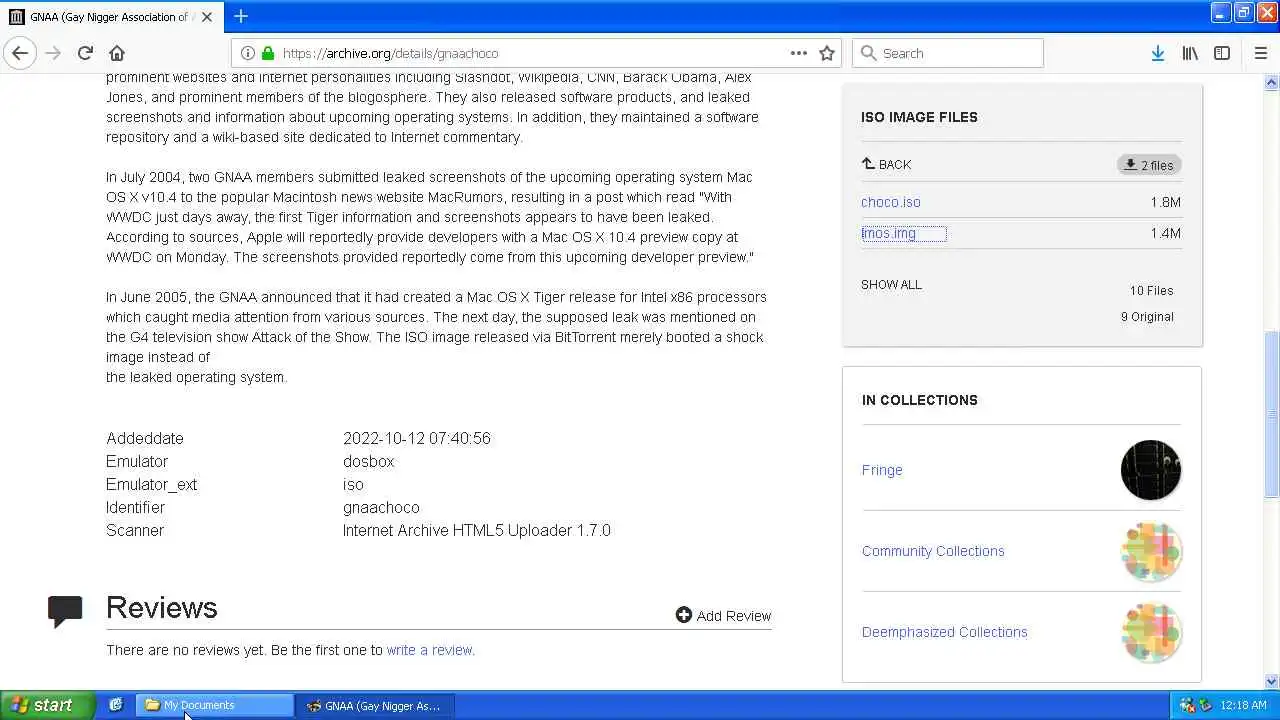Screen dimensions: 1280x720
Task: Click the ISO IMAGE FILES heading
Action: click(919, 117)
